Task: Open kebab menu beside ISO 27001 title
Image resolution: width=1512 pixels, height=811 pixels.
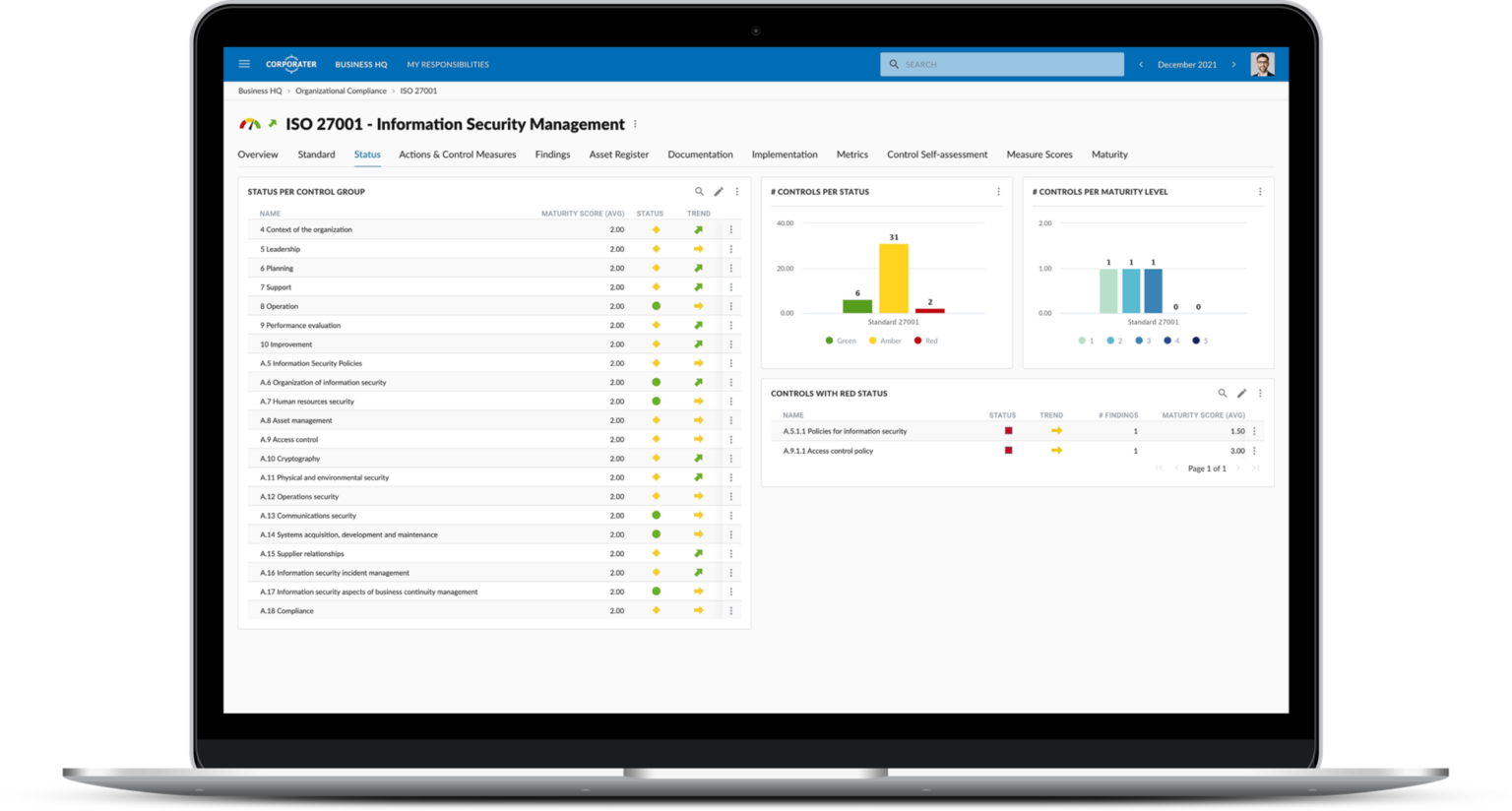Action: coord(635,124)
